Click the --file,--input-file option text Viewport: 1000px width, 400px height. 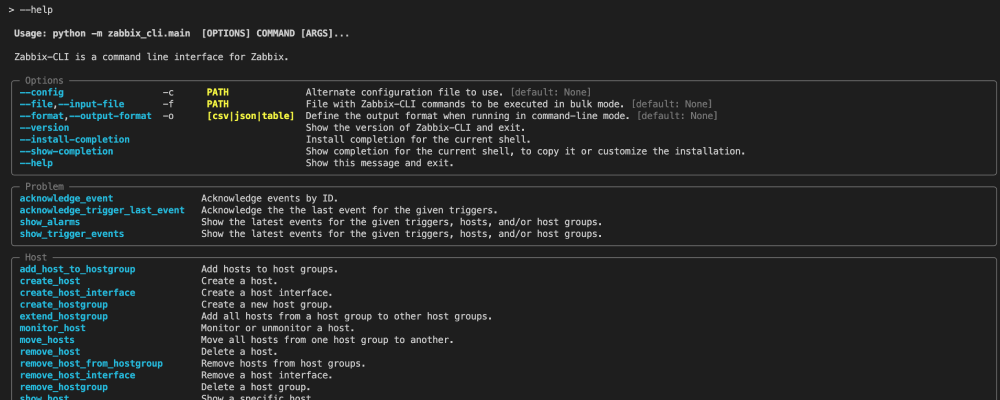72,104
